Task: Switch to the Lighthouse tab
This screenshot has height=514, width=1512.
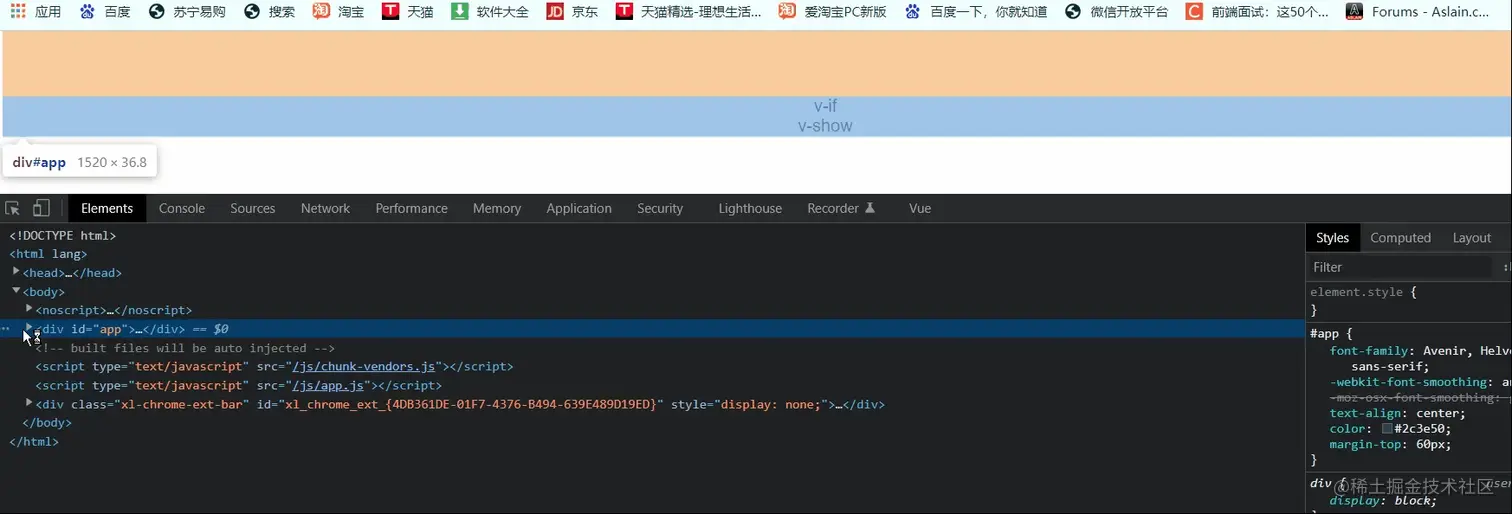Action: [750, 208]
